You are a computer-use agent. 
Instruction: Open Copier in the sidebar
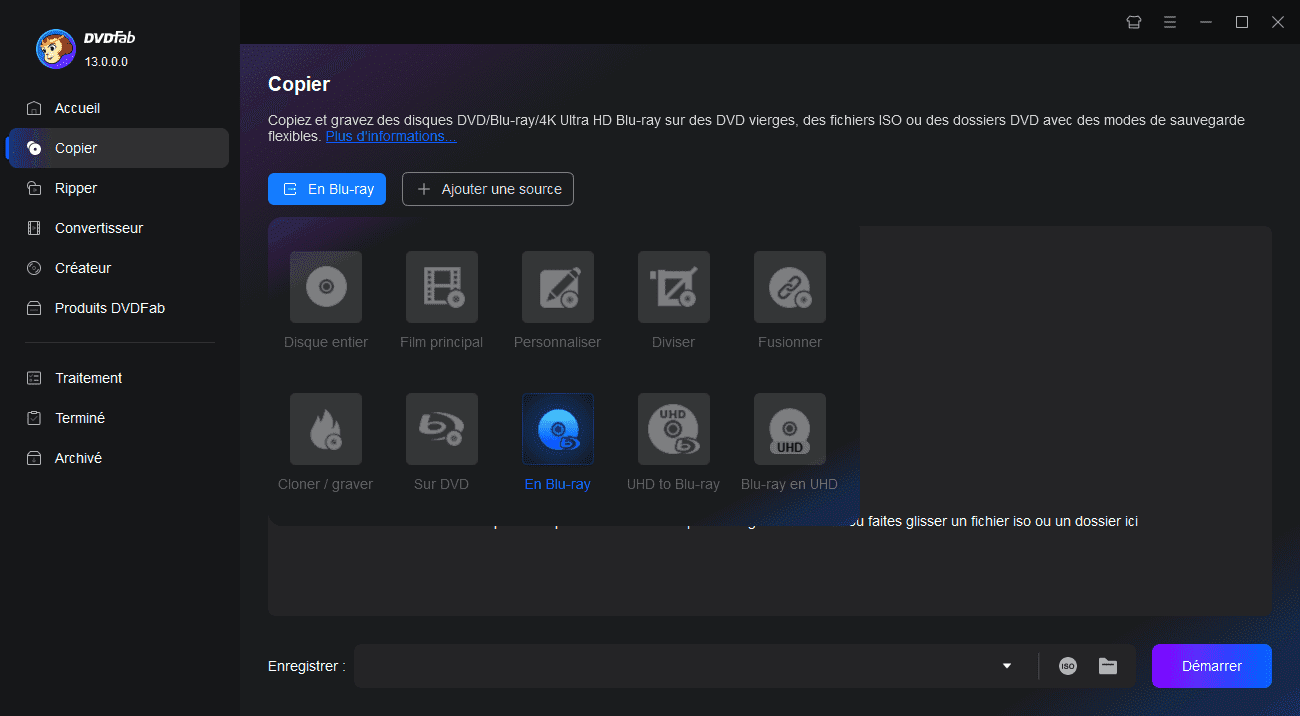(118, 148)
